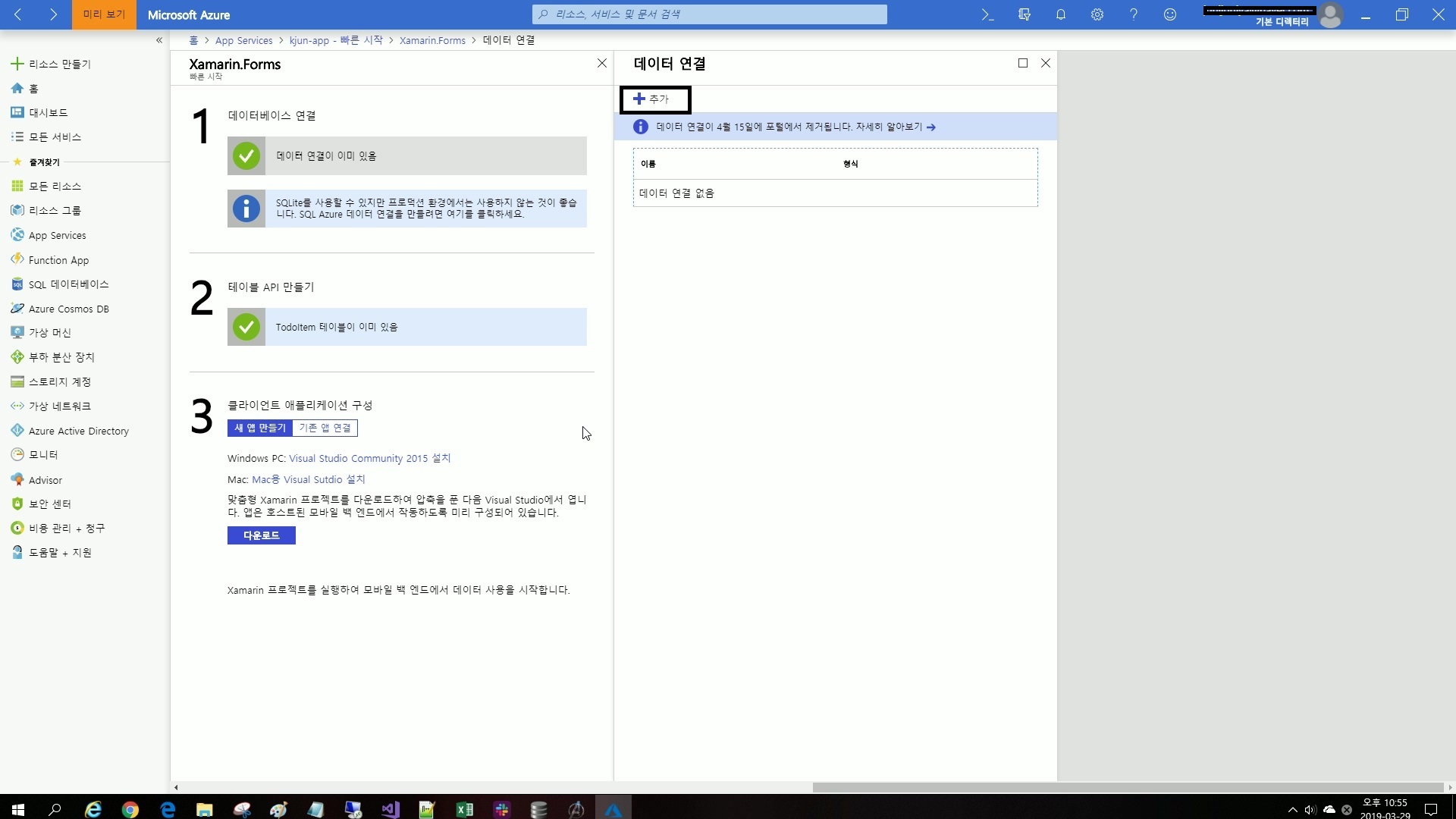Screen dimensions: 1456x819
Task: Click the feedback smiley icon
Action: click(1170, 14)
